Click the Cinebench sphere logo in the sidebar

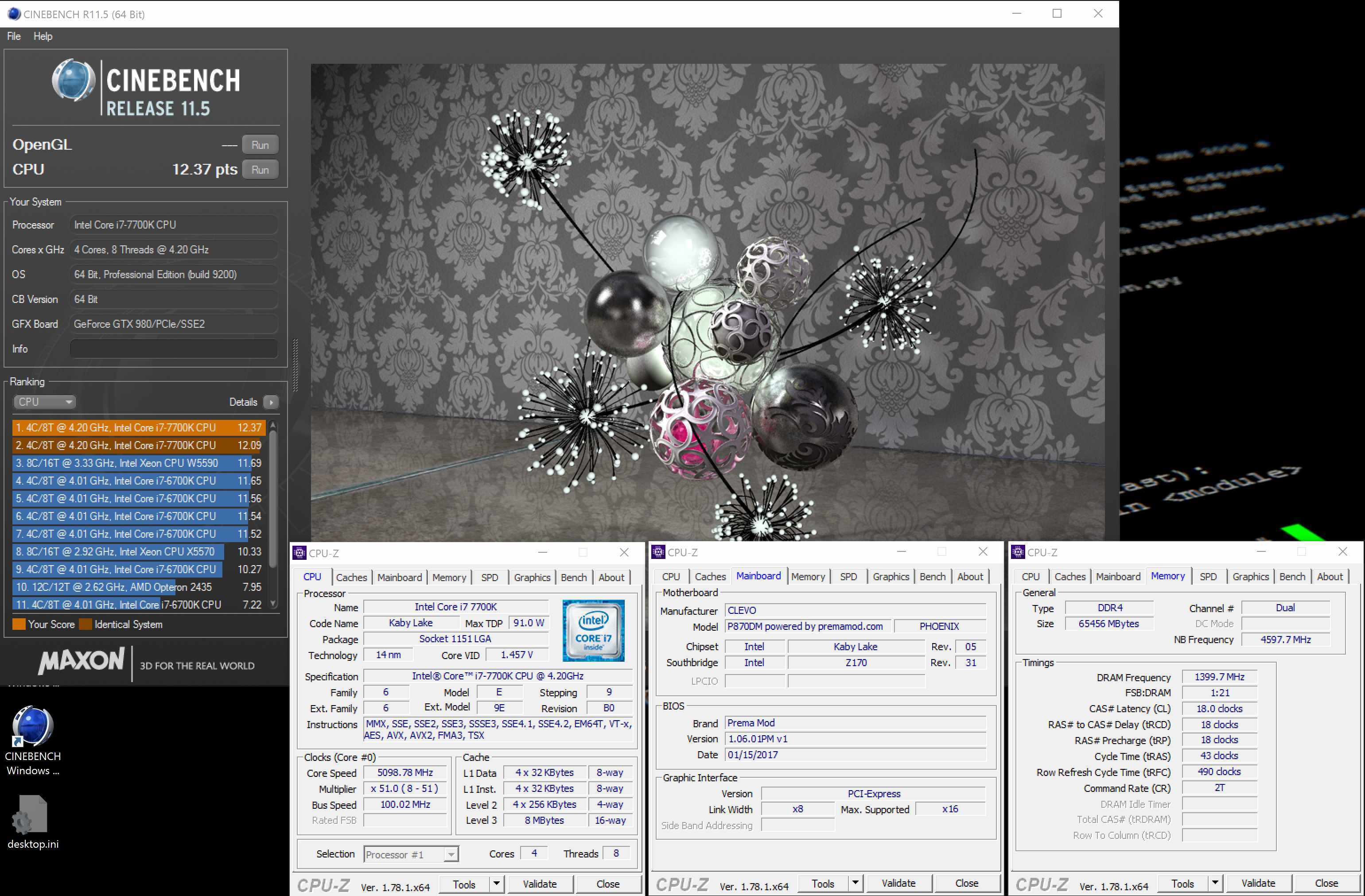[x=74, y=81]
